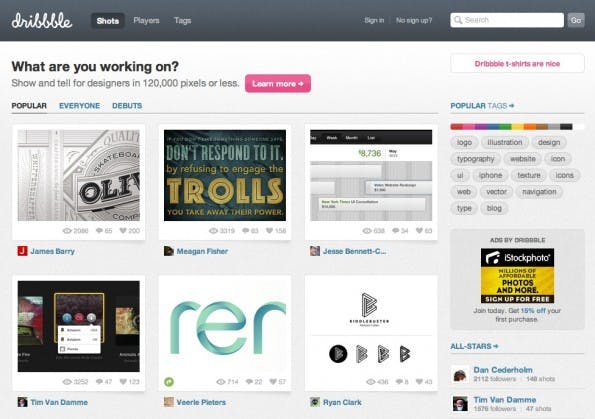
Task: Click the magnifier icon in search box
Action: 458,20
